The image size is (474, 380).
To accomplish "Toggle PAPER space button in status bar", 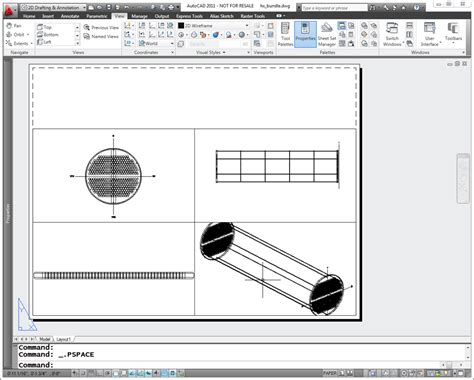I will [330, 373].
